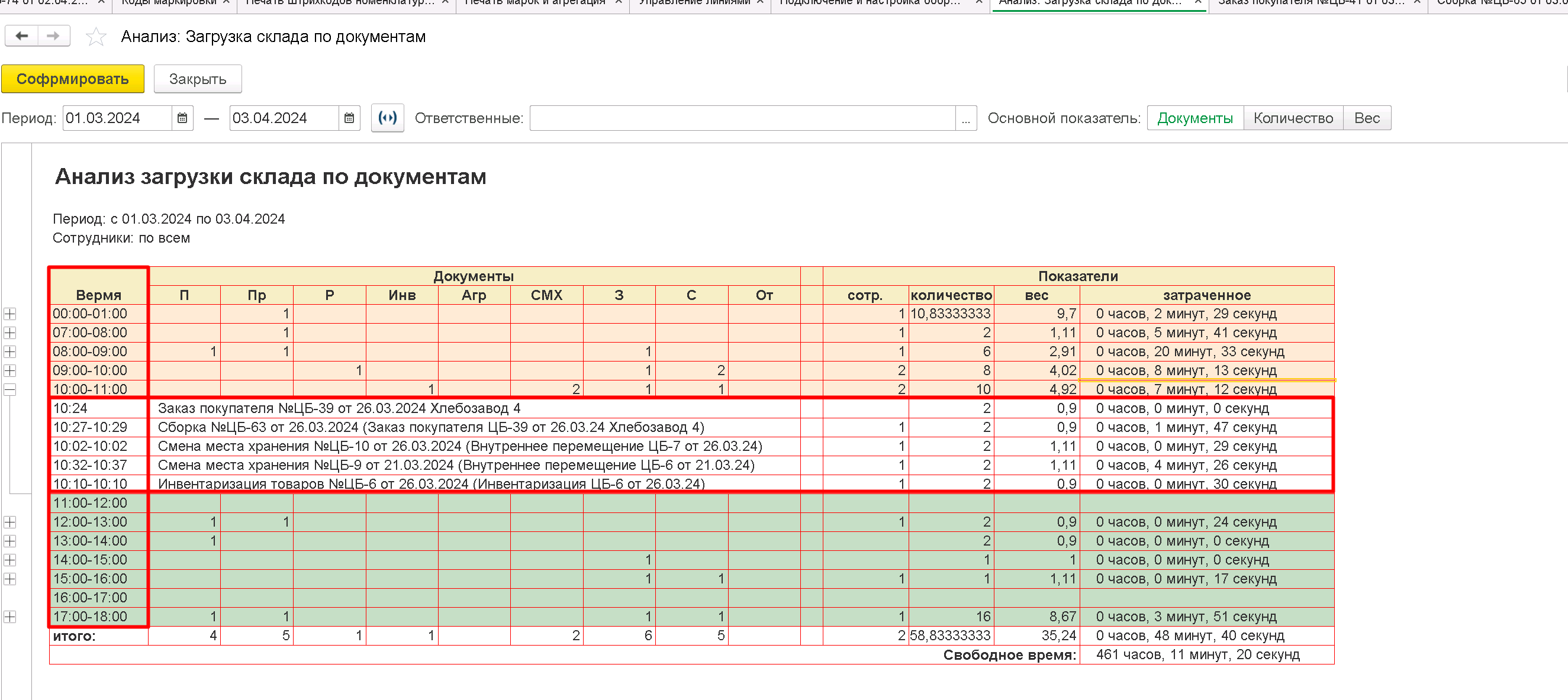
Task: Open calendar for end date 03.04.2024
Action: point(349,118)
